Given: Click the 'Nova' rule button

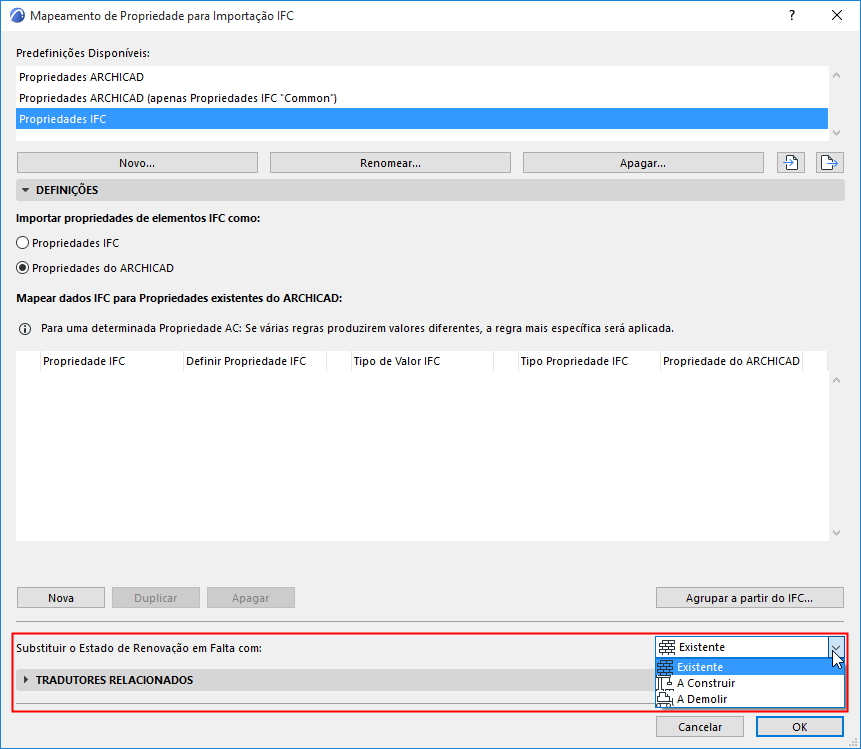Looking at the screenshot, I should click(x=61, y=597).
